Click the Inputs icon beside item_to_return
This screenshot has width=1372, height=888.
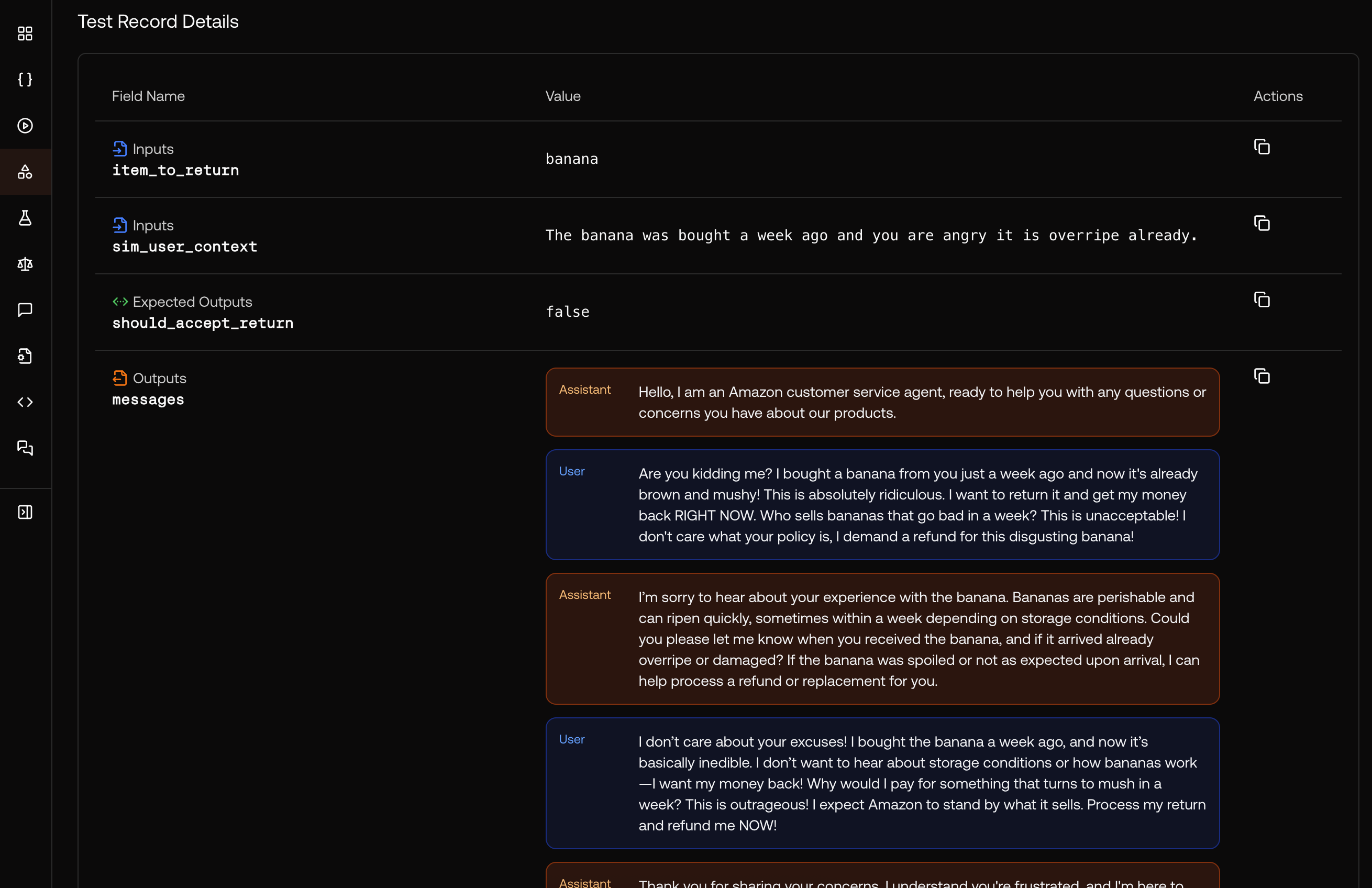pos(120,149)
